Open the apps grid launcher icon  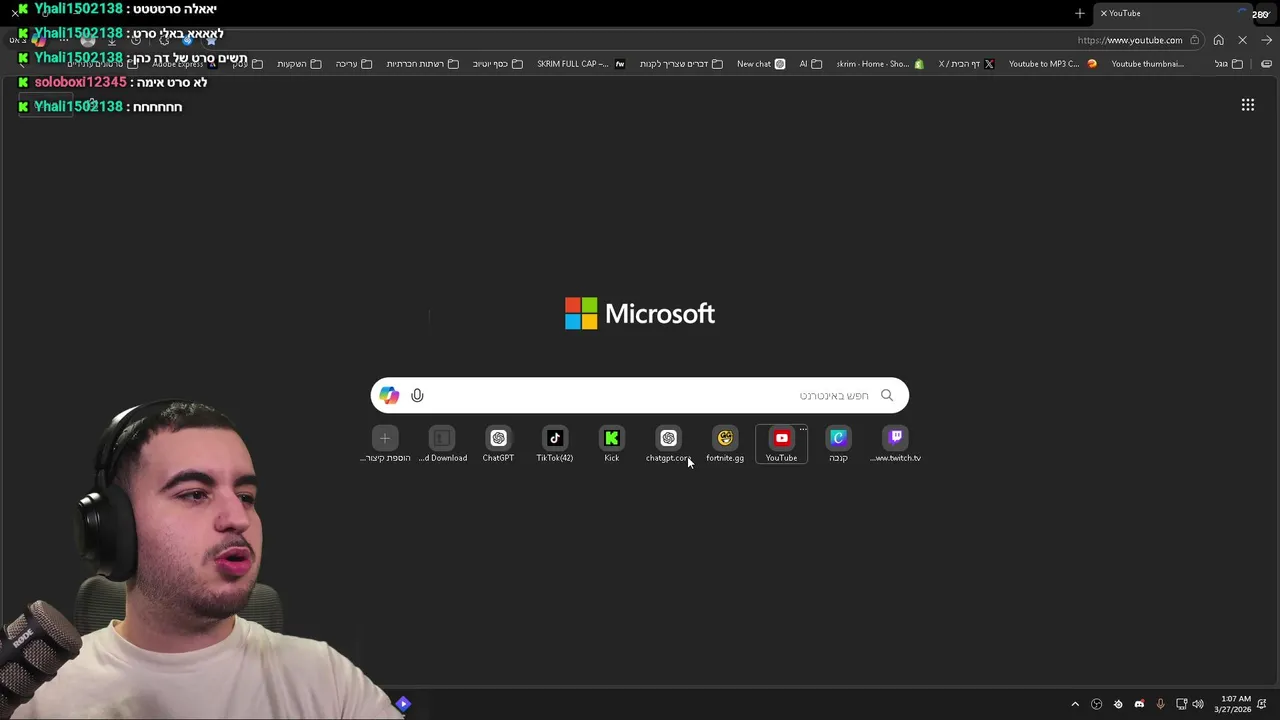tap(1248, 105)
